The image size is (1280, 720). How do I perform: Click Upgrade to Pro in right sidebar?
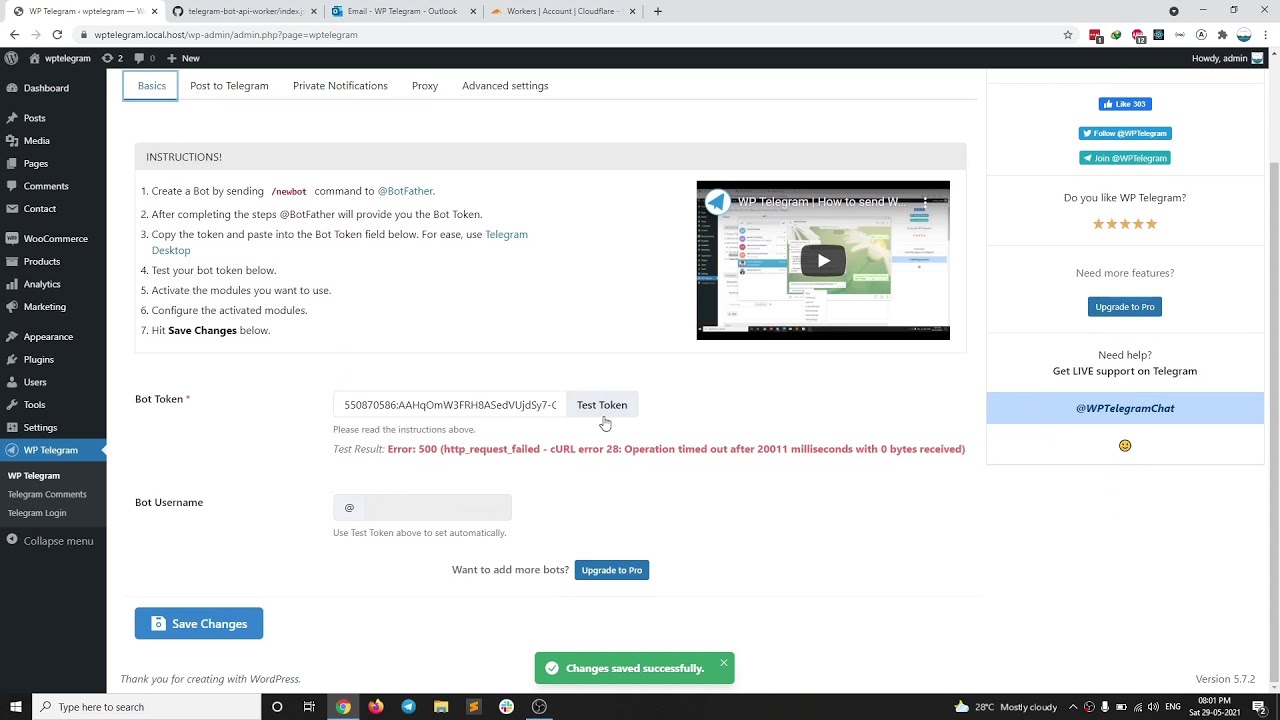(1125, 307)
